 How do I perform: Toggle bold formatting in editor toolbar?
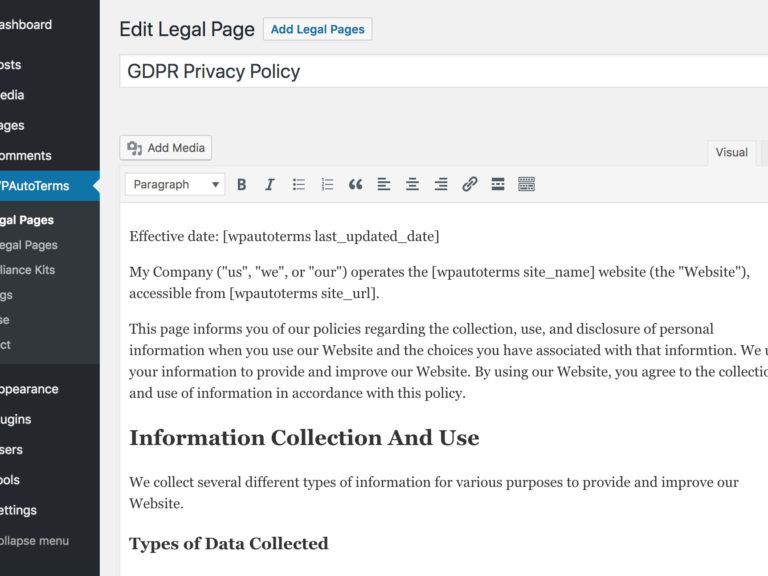pos(241,185)
